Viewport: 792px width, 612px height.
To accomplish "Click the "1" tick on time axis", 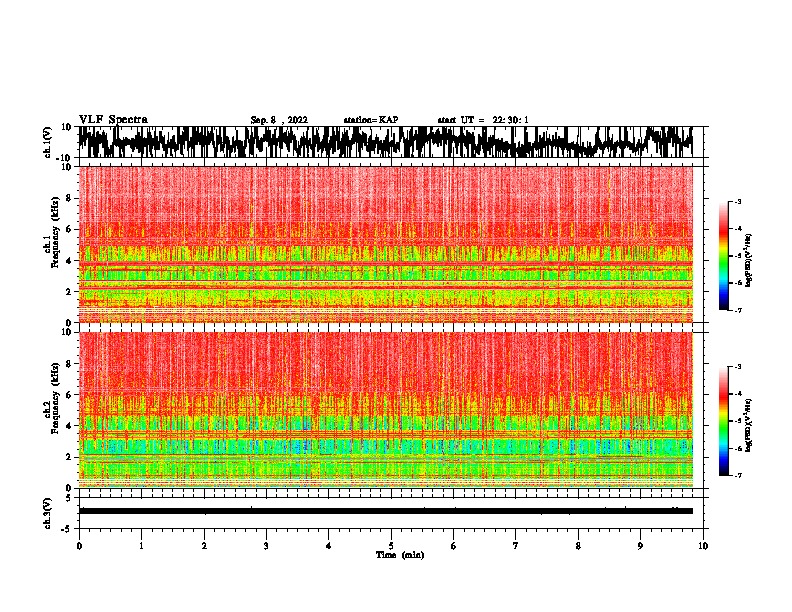I will coord(141,546).
